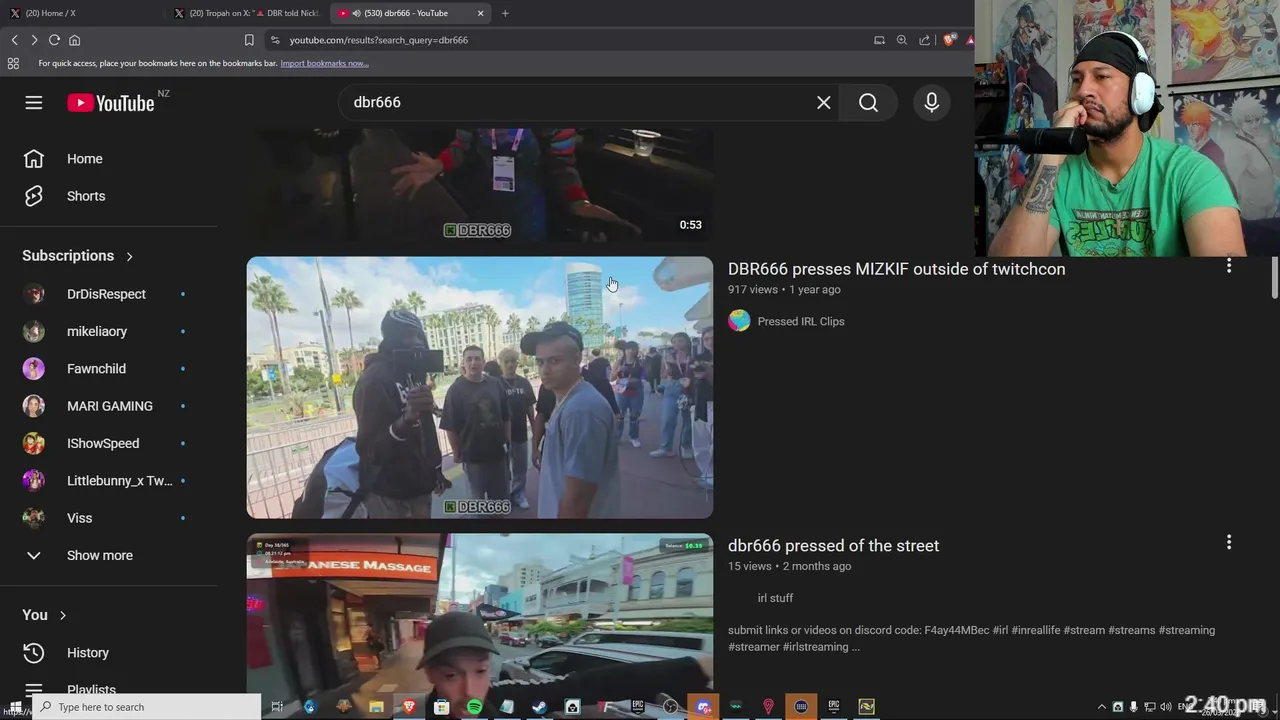The image size is (1280, 720).
Task: Open 'DBR666 presses MIZKIF outside of twitchcon' title
Action: coord(896,269)
